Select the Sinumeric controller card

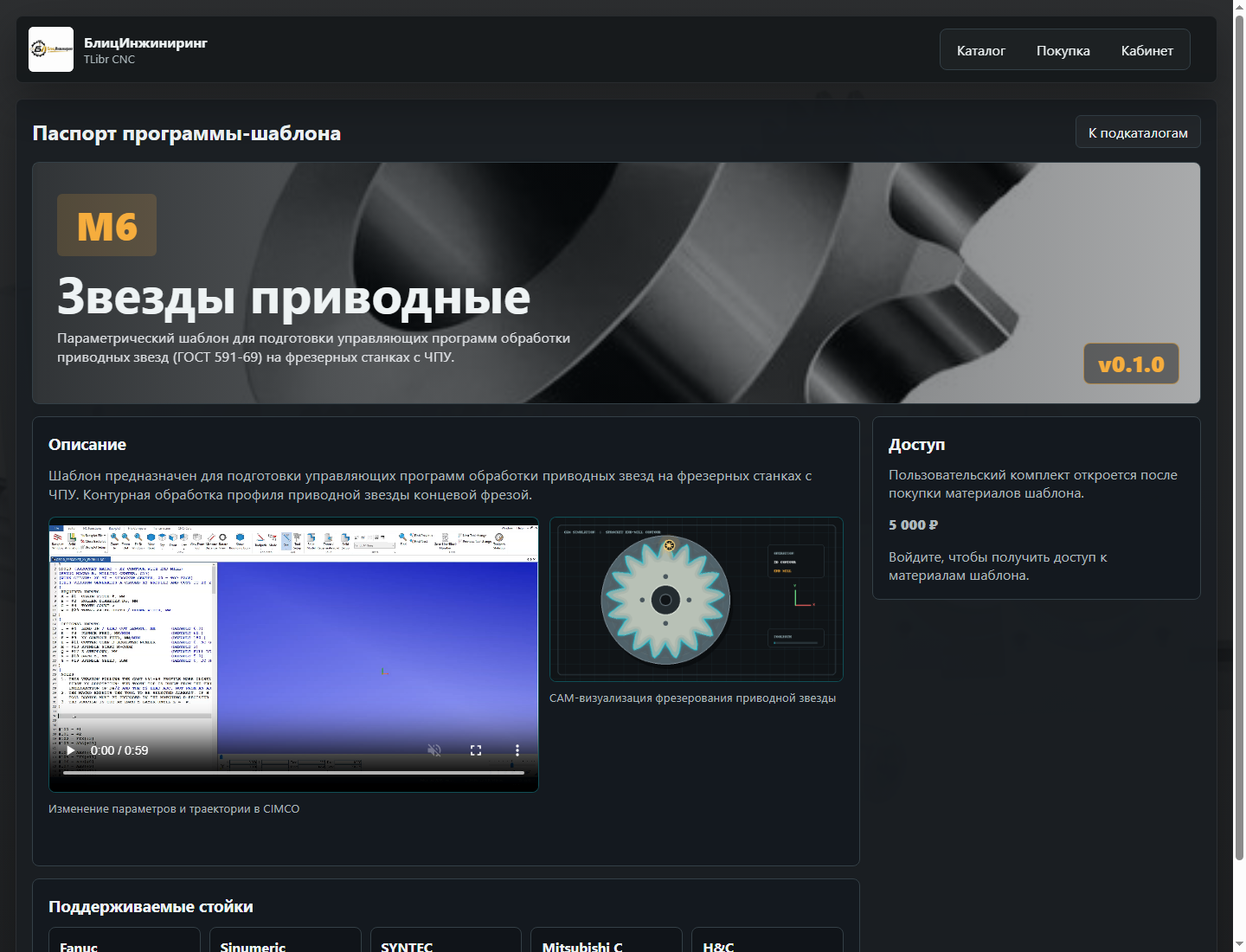tap(286, 940)
